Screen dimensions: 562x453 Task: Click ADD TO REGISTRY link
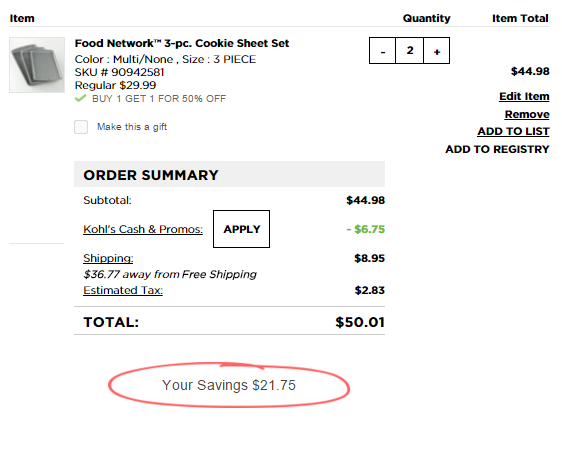(x=497, y=149)
